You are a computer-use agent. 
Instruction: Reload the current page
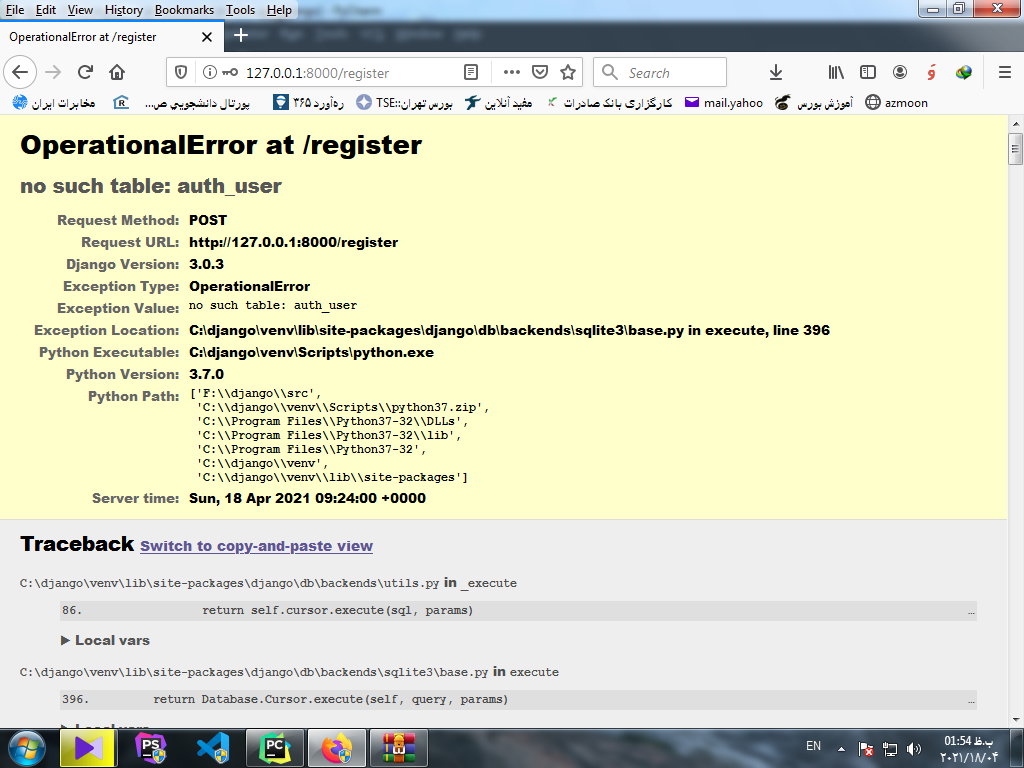85,72
